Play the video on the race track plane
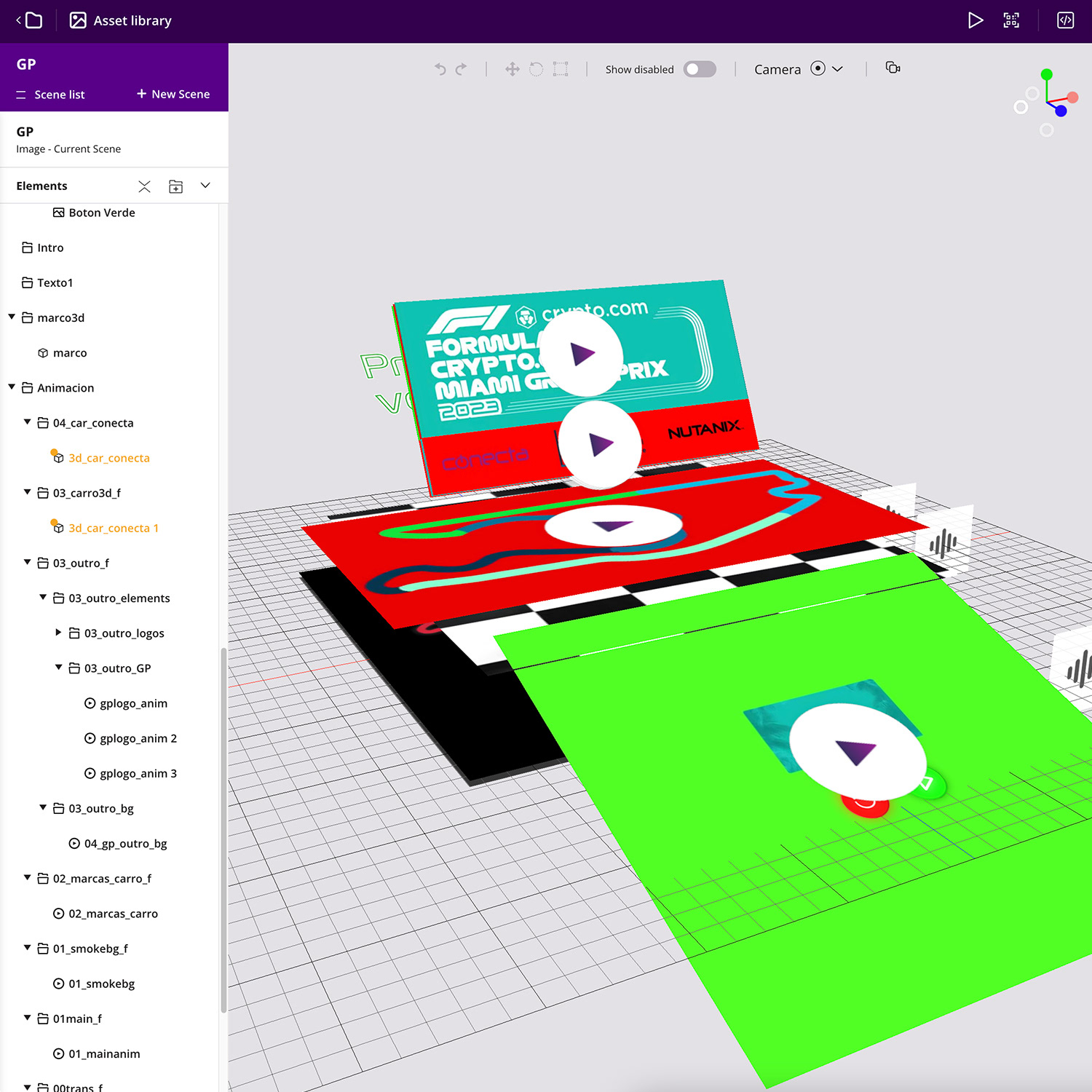Image resolution: width=1092 pixels, height=1092 pixels. 613,525
